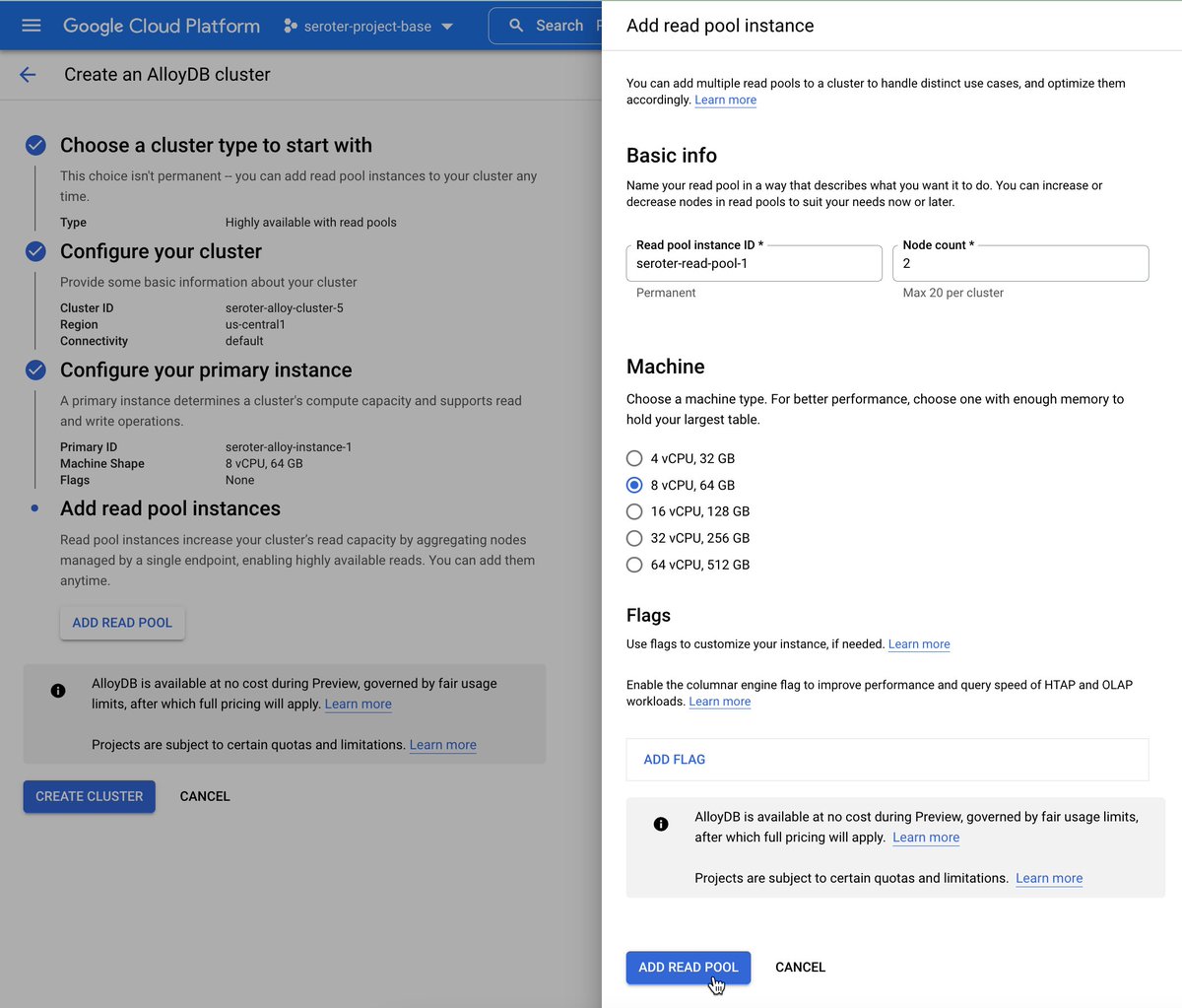Open the seroter-project-base project dropdown

(368, 27)
